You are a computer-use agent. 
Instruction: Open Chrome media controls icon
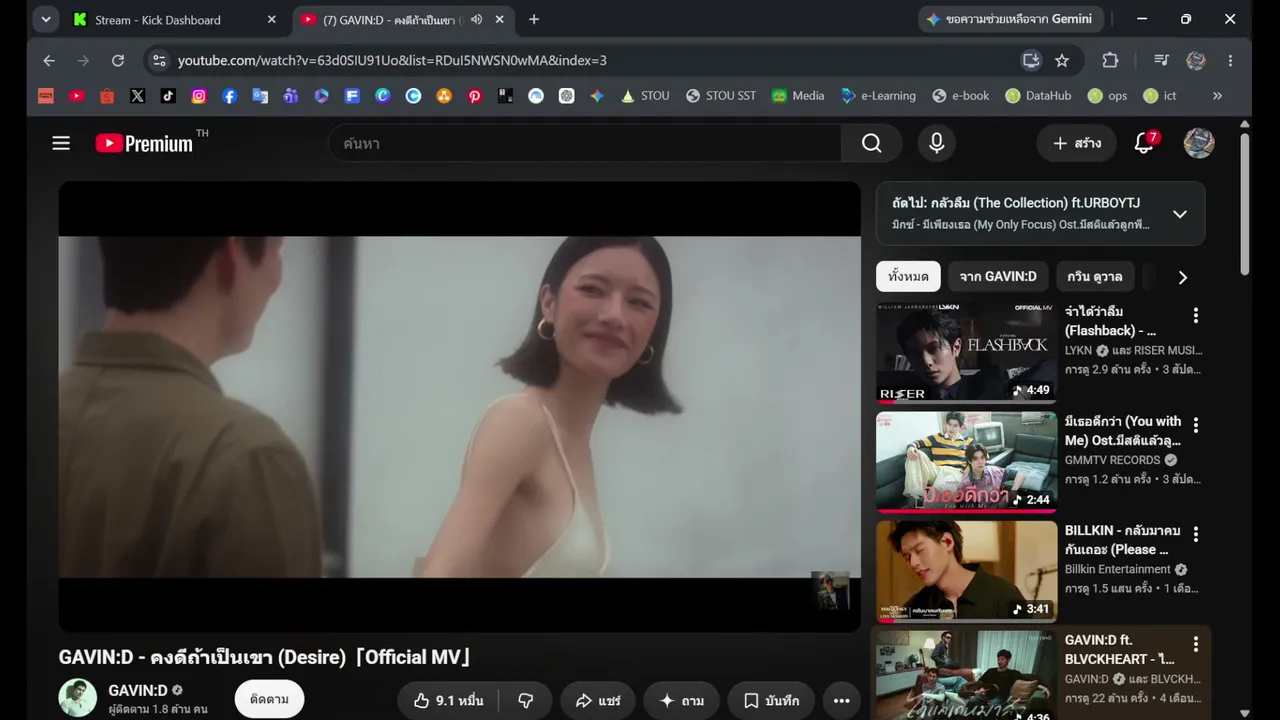coord(1161,60)
